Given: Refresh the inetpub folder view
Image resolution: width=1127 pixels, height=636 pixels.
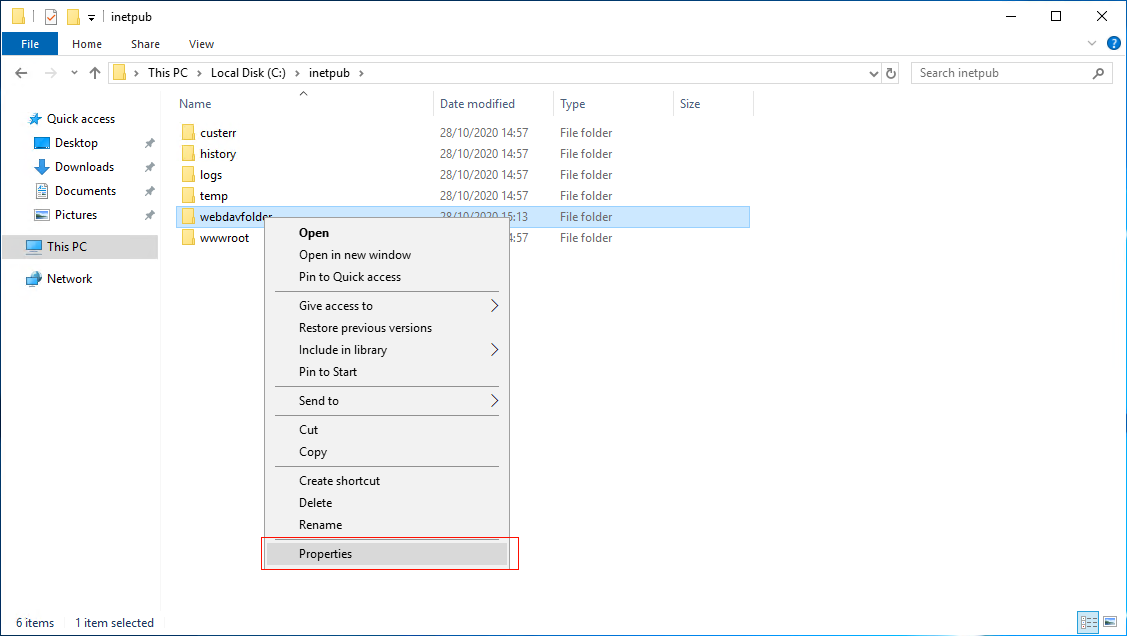Looking at the screenshot, I should [891, 73].
